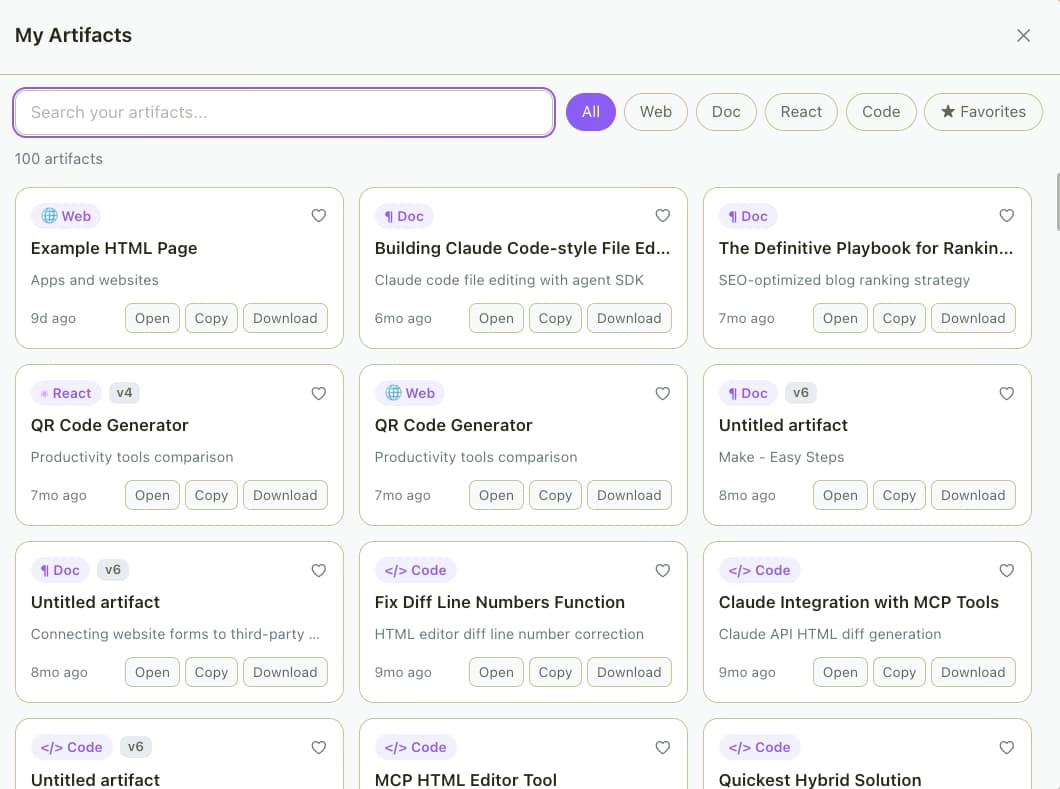Click heart on bottom-row Untitled artifact Code v6 card
The height and width of the screenshot is (789, 1060).
click(x=318, y=748)
